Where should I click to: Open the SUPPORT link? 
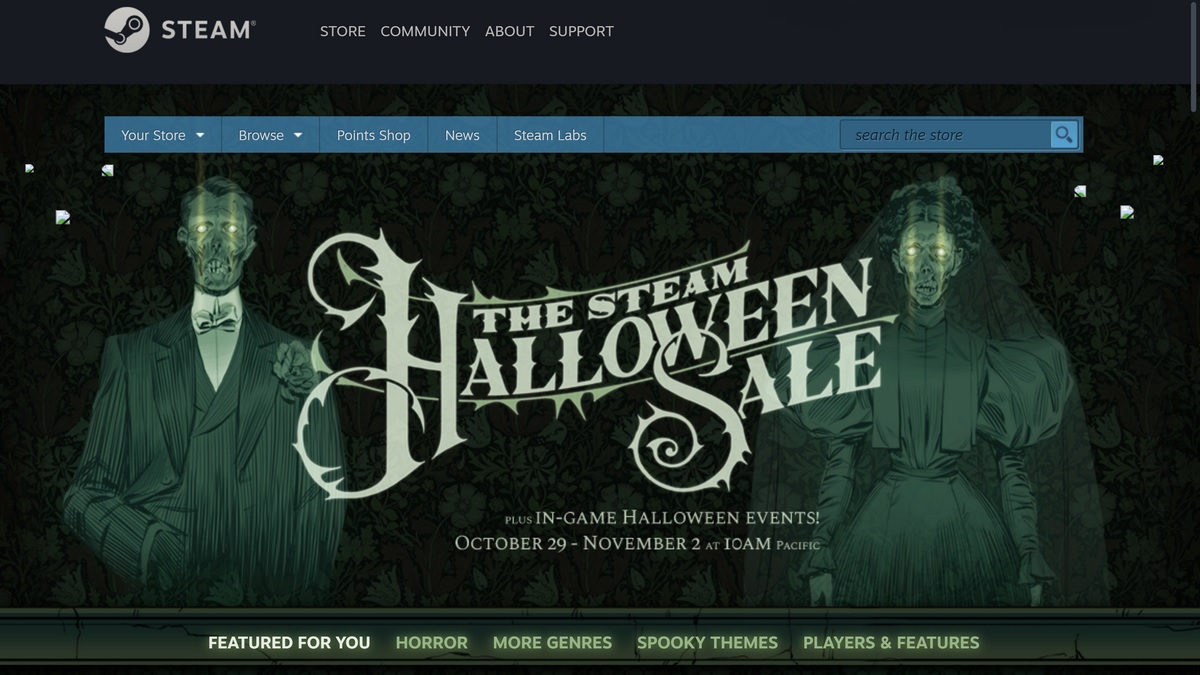pyautogui.click(x=581, y=31)
